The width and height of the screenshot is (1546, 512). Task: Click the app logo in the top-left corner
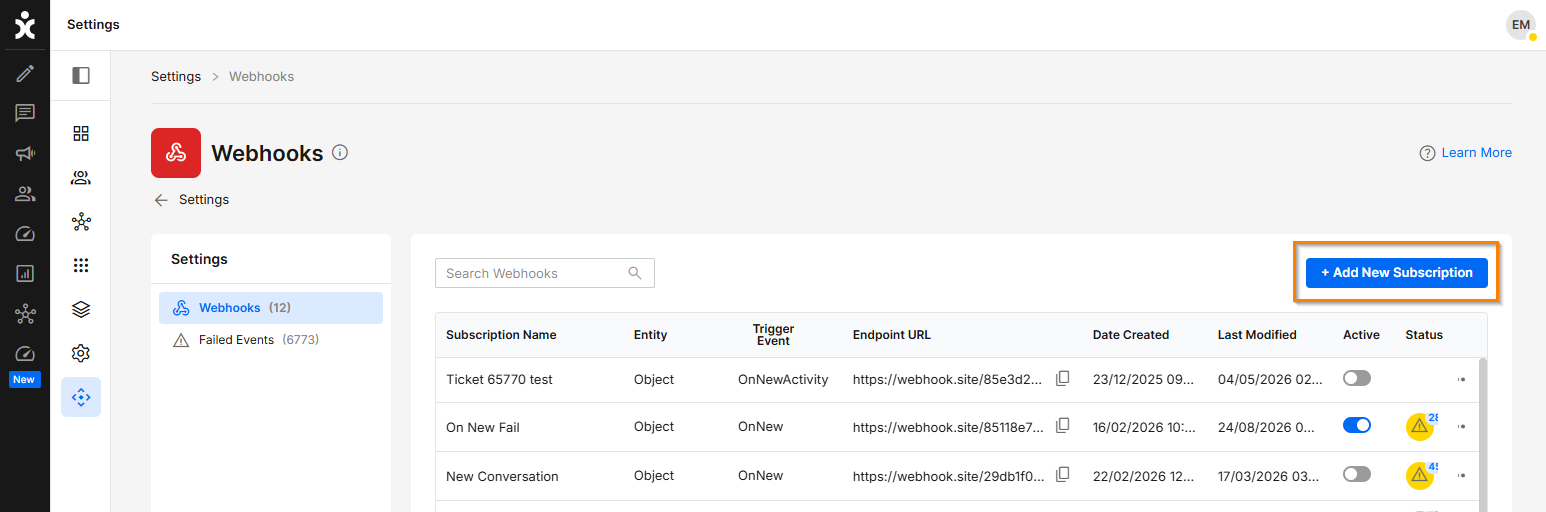[x=25, y=25]
